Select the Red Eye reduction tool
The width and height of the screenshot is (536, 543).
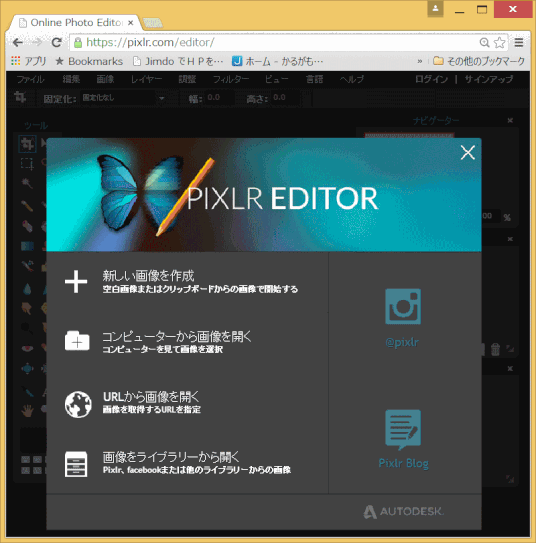(27, 348)
